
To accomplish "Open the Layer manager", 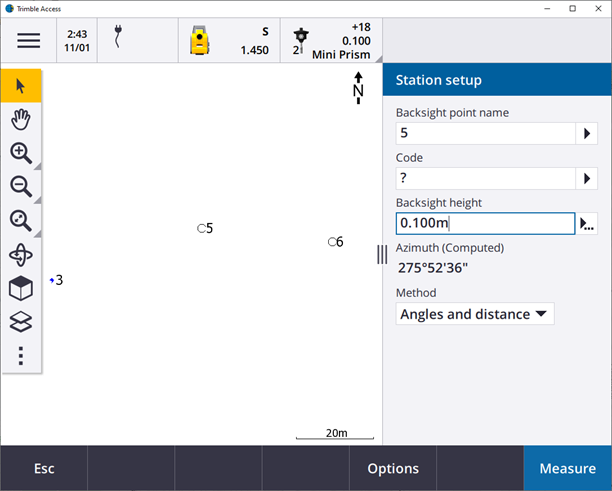I will pos(21,322).
